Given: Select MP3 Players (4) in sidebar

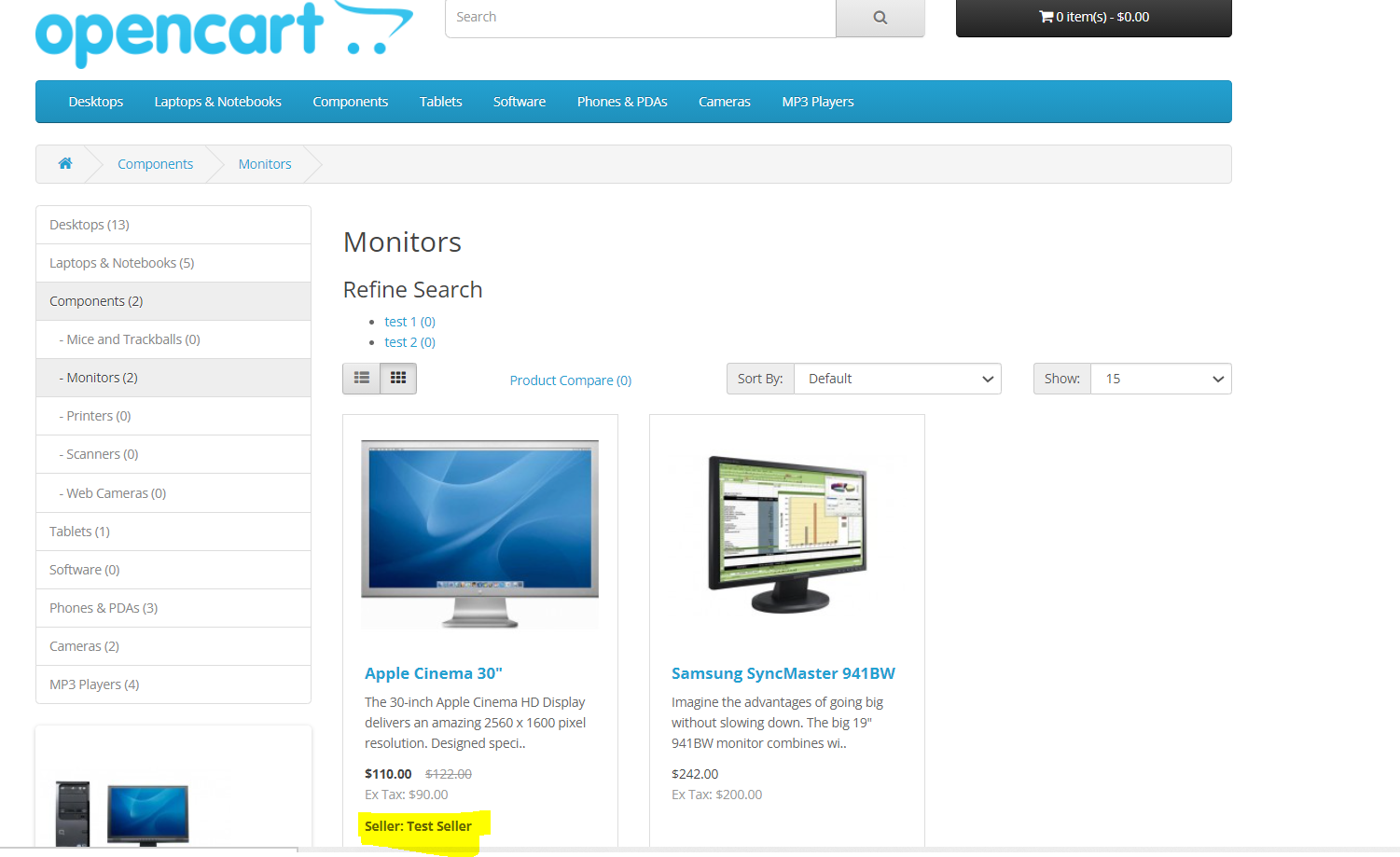Looking at the screenshot, I should coord(173,684).
